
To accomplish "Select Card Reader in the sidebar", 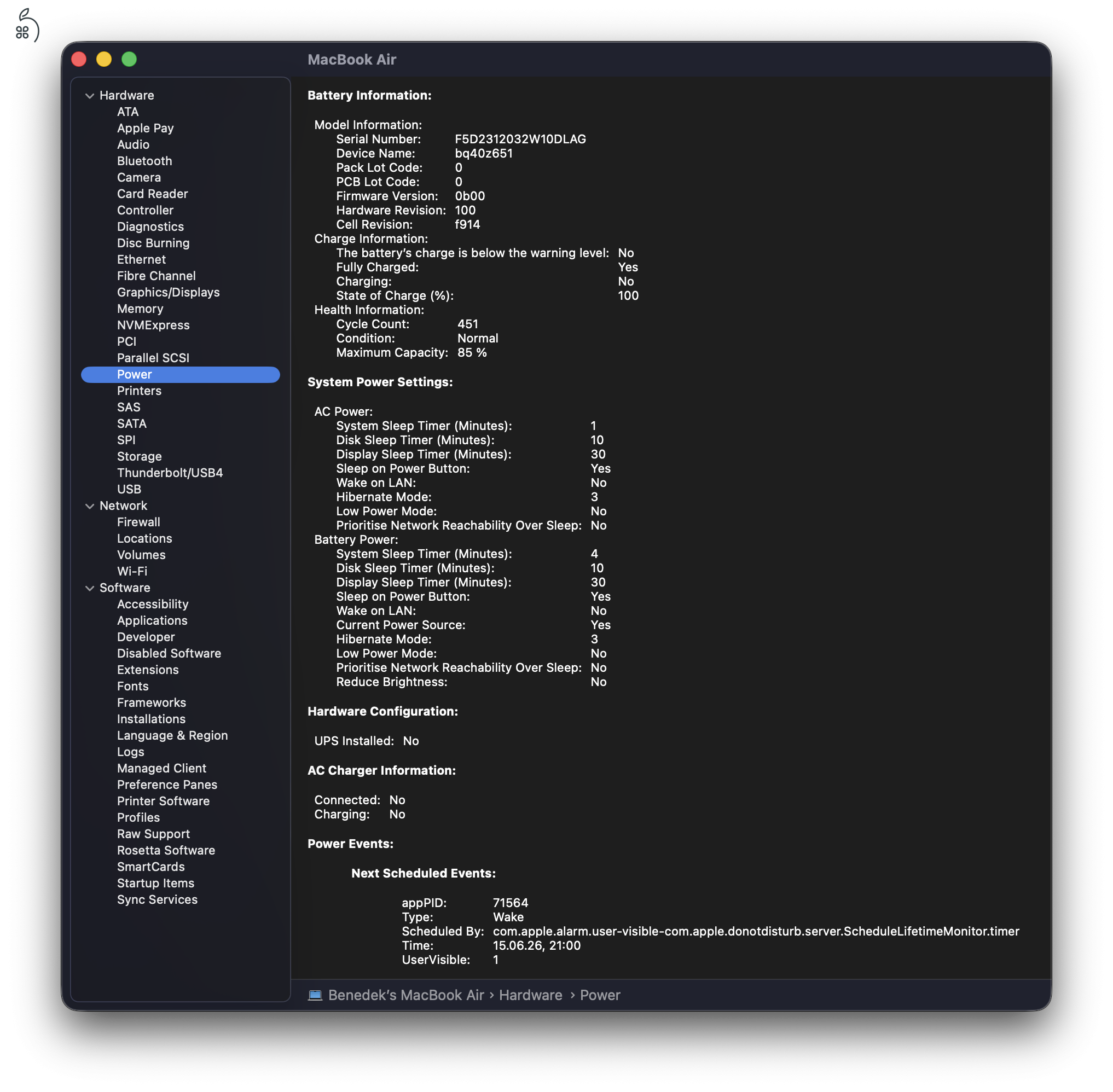I will [x=153, y=194].
